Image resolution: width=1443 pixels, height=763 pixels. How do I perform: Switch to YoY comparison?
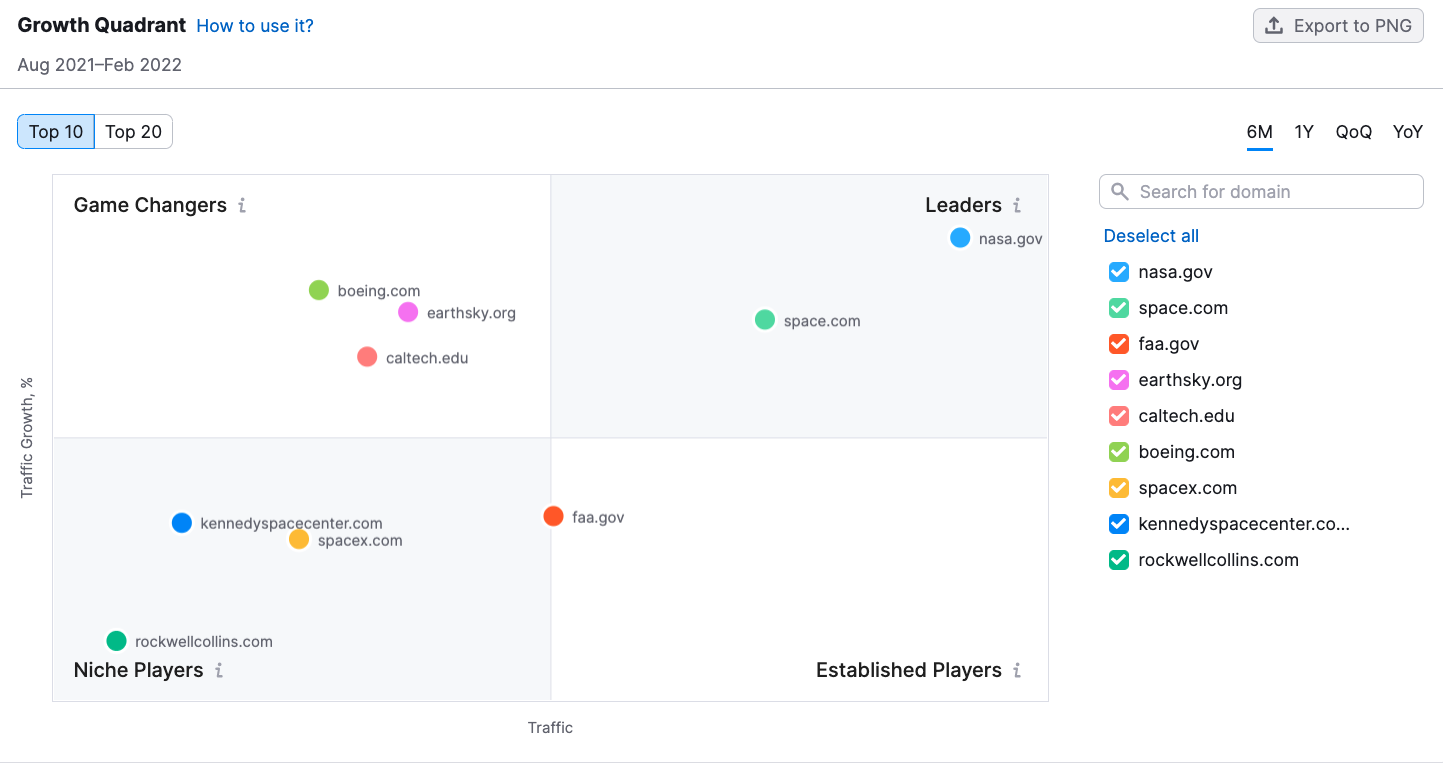click(1408, 132)
